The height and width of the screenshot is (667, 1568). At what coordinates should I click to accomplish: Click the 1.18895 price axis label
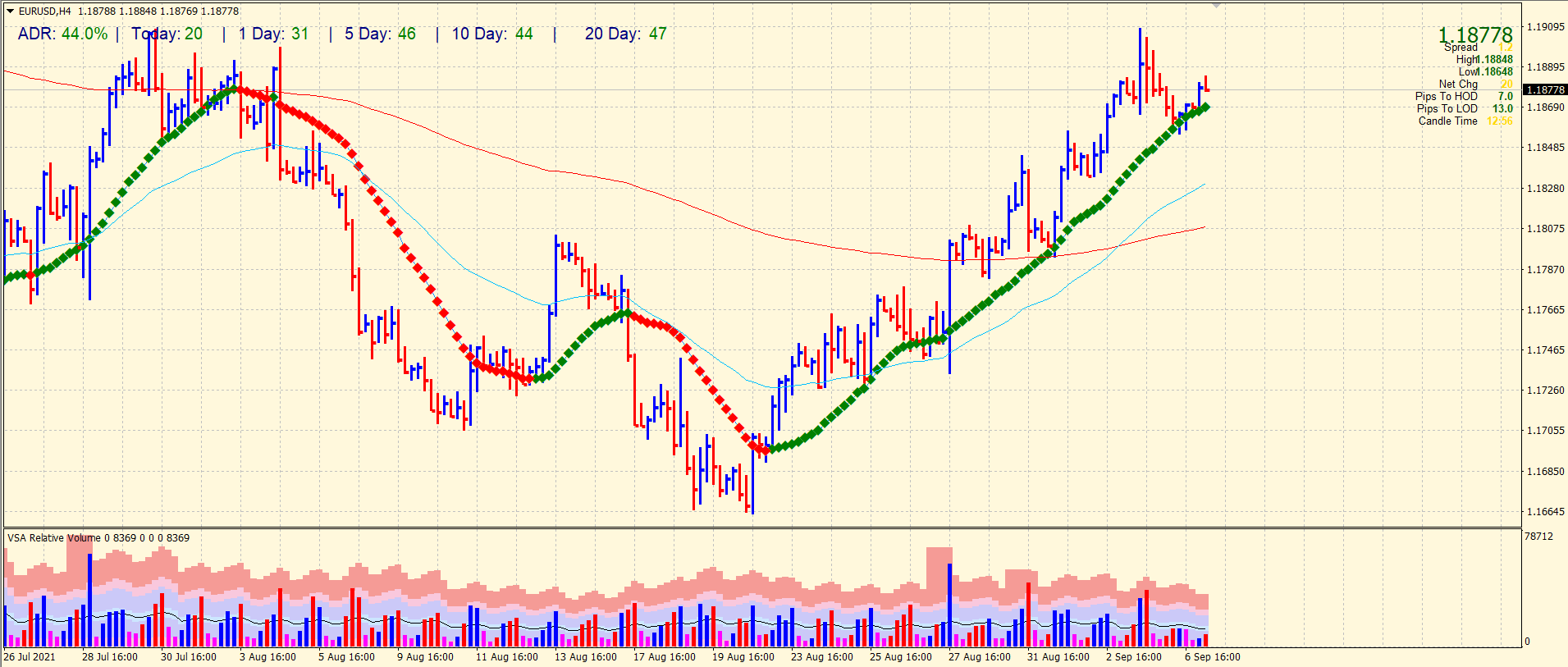pyautogui.click(x=1545, y=67)
